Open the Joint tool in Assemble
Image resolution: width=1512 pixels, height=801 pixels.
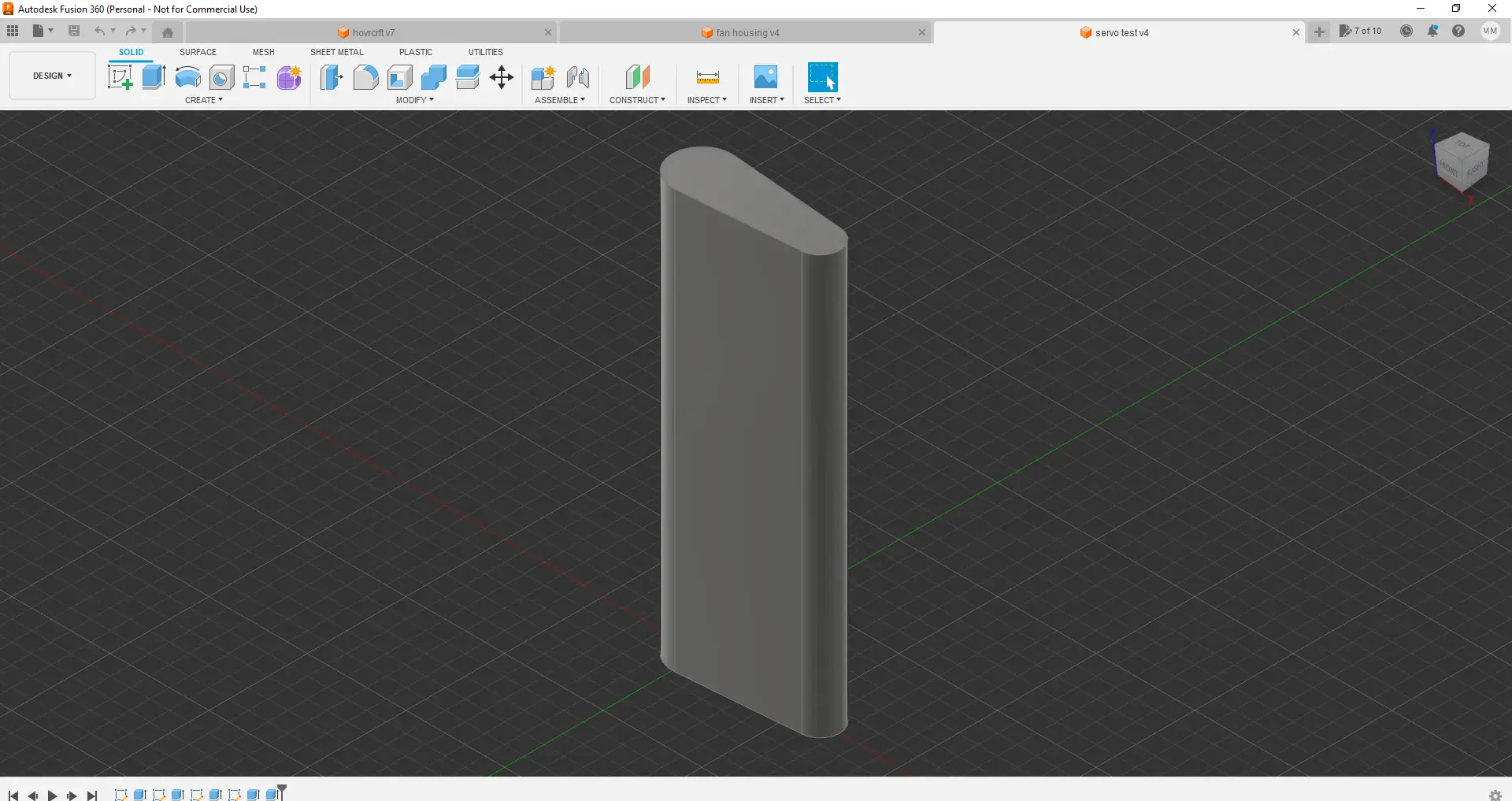pyautogui.click(x=578, y=77)
